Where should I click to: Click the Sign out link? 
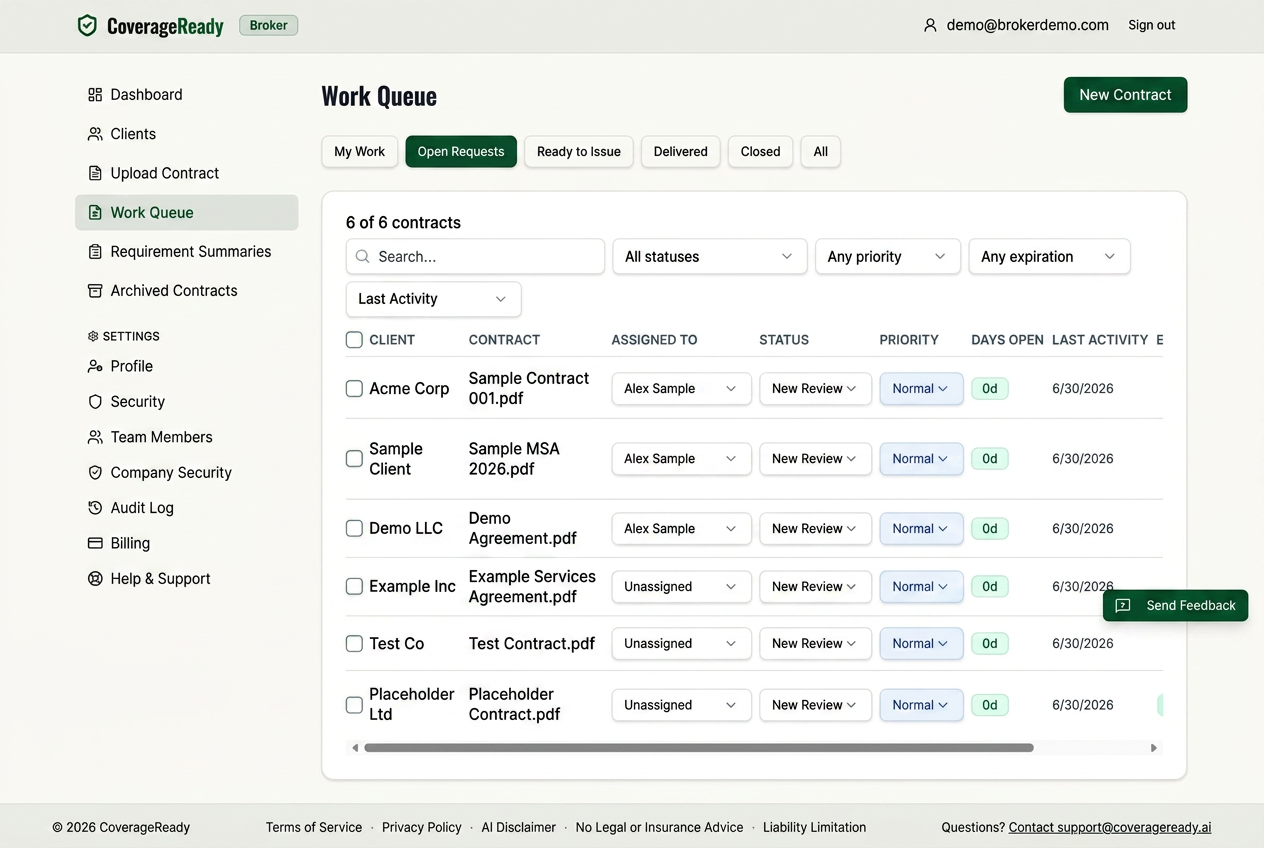click(x=1152, y=25)
